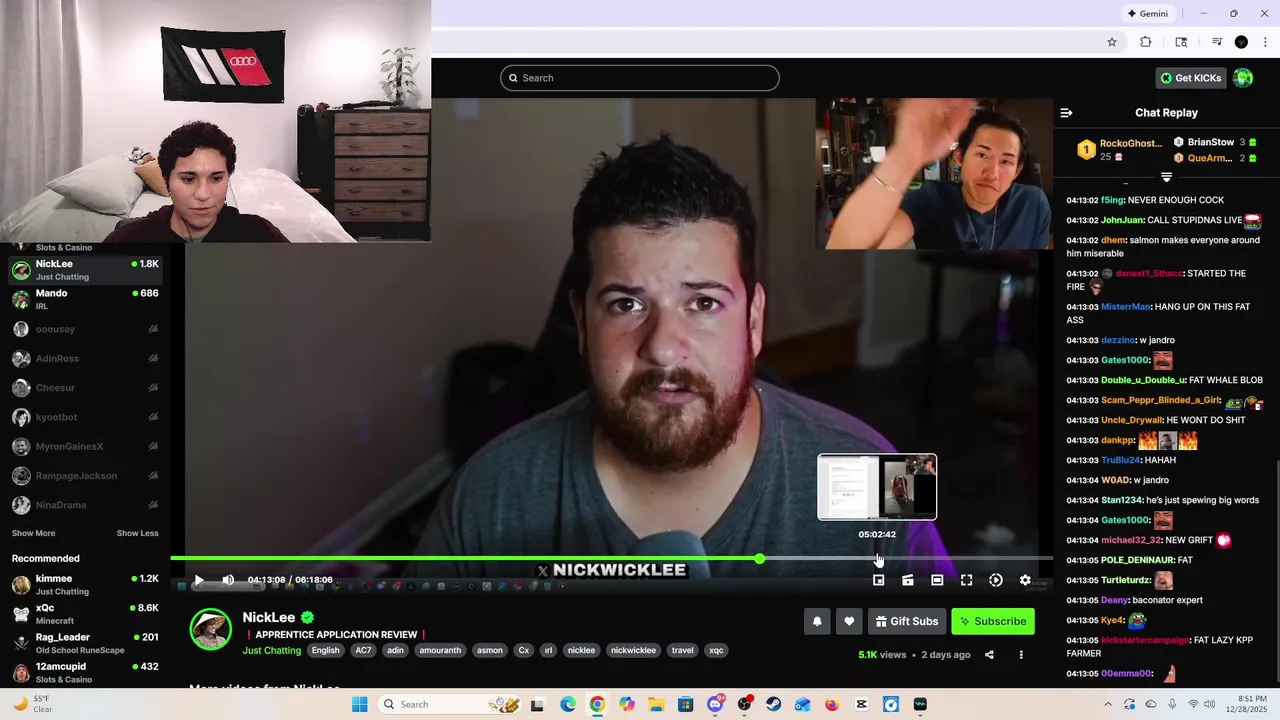Open Mando channel in sidebar
Viewport: 1280px width, 720px height.
(85, 299)
